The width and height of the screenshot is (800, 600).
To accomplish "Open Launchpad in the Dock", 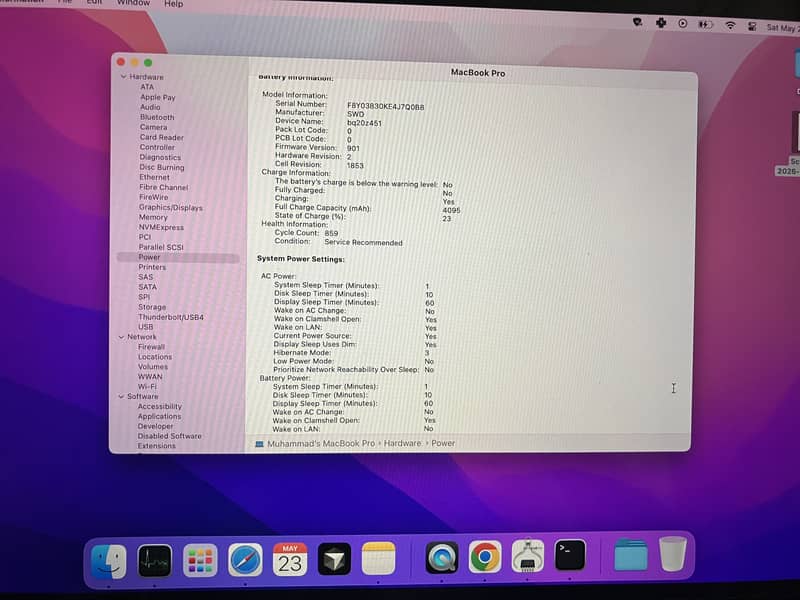I will pos(200,560).
